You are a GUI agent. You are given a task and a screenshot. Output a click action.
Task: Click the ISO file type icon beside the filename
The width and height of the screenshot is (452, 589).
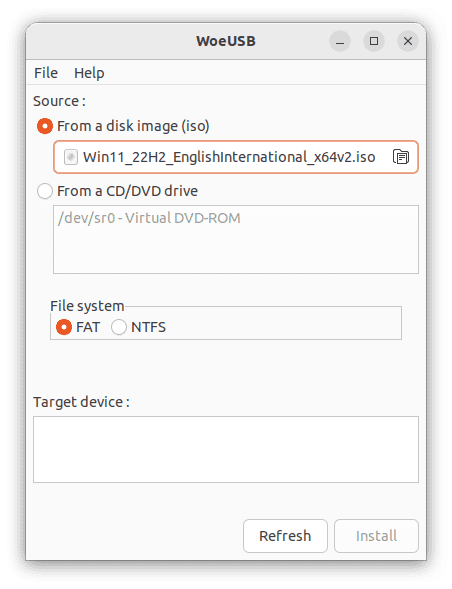pos(71,157)
